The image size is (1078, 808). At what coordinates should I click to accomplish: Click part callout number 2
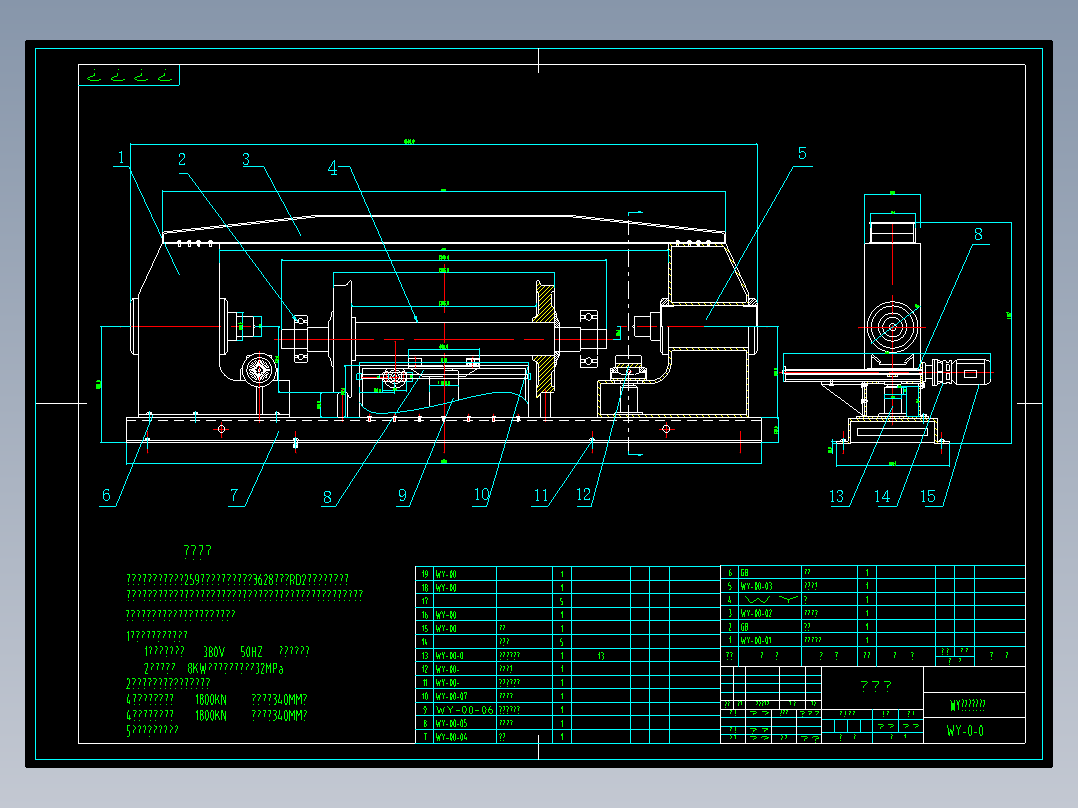pos(182,160)
